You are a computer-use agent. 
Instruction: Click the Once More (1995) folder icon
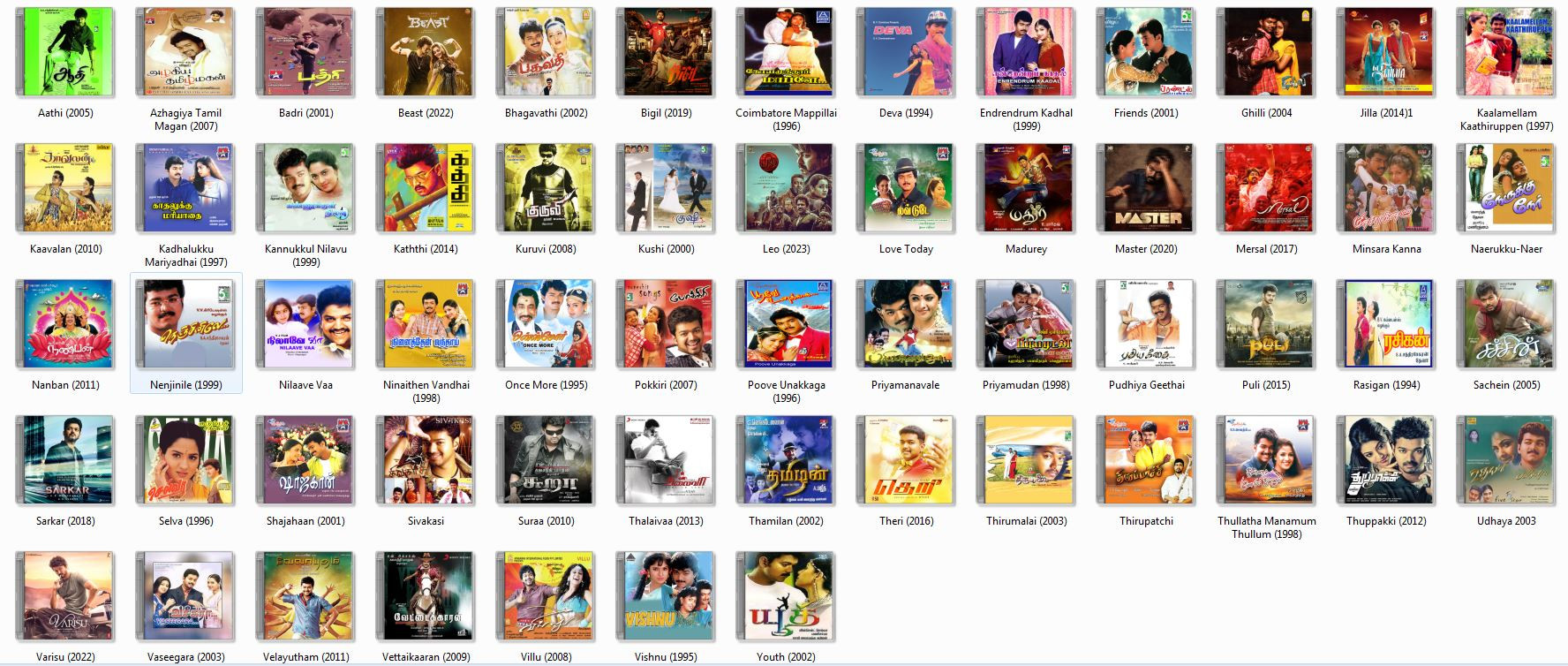click(x=546, y=325)
